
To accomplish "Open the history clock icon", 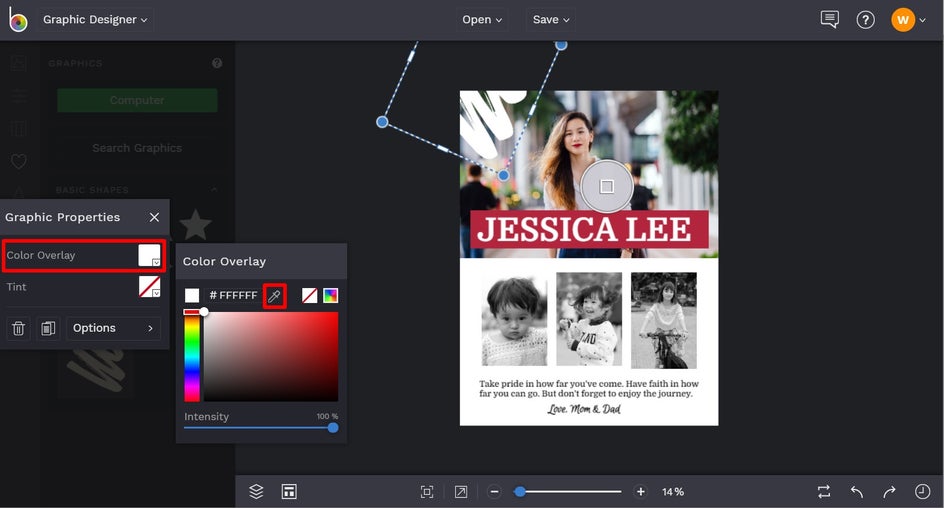I will (922, 491).
